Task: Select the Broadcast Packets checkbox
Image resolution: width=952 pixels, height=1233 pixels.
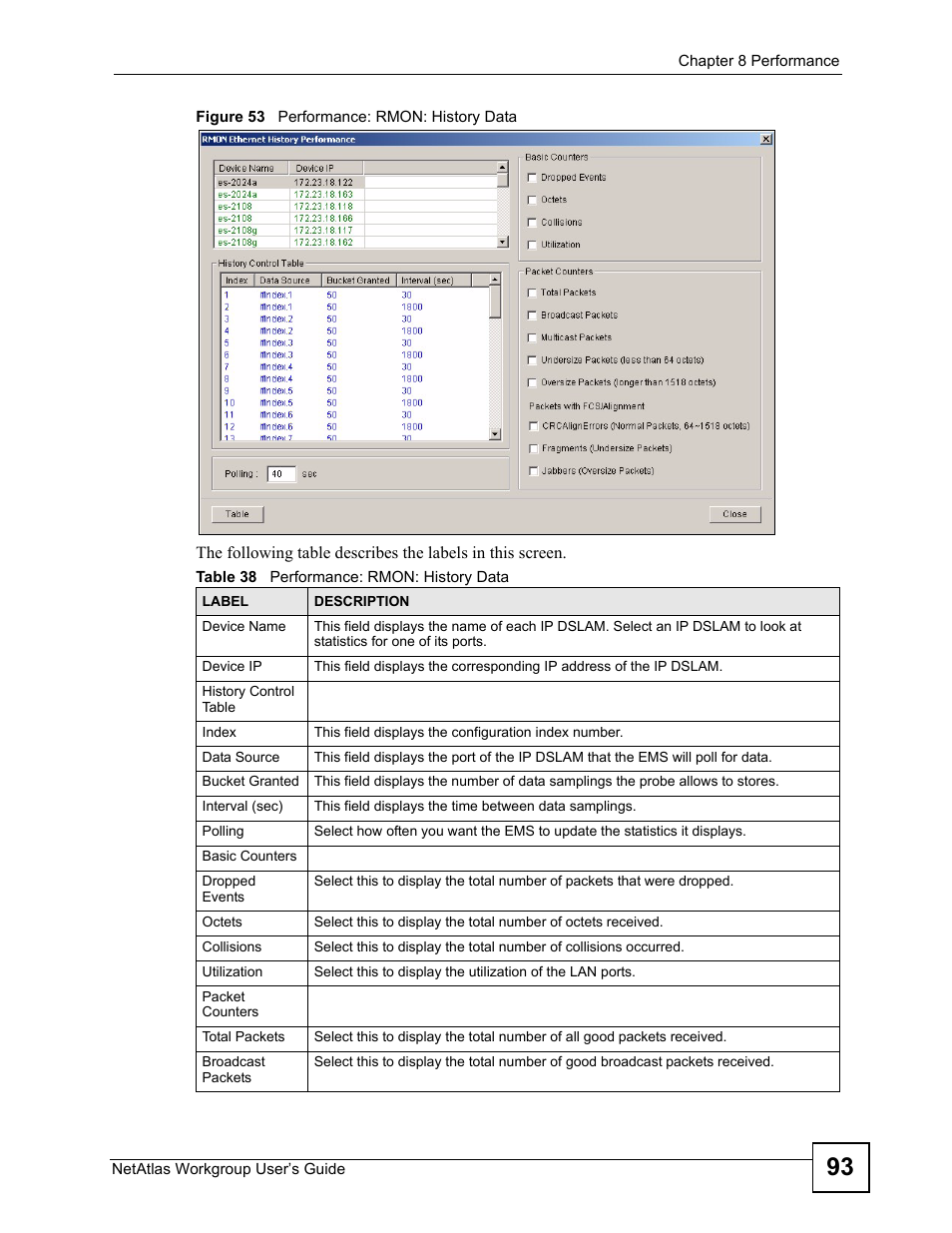Action: tap(532, 315)
